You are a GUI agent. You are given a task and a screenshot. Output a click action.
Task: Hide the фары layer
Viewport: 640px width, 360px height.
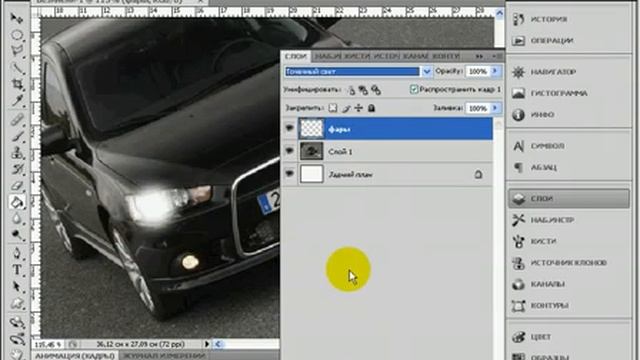(289, 128)
